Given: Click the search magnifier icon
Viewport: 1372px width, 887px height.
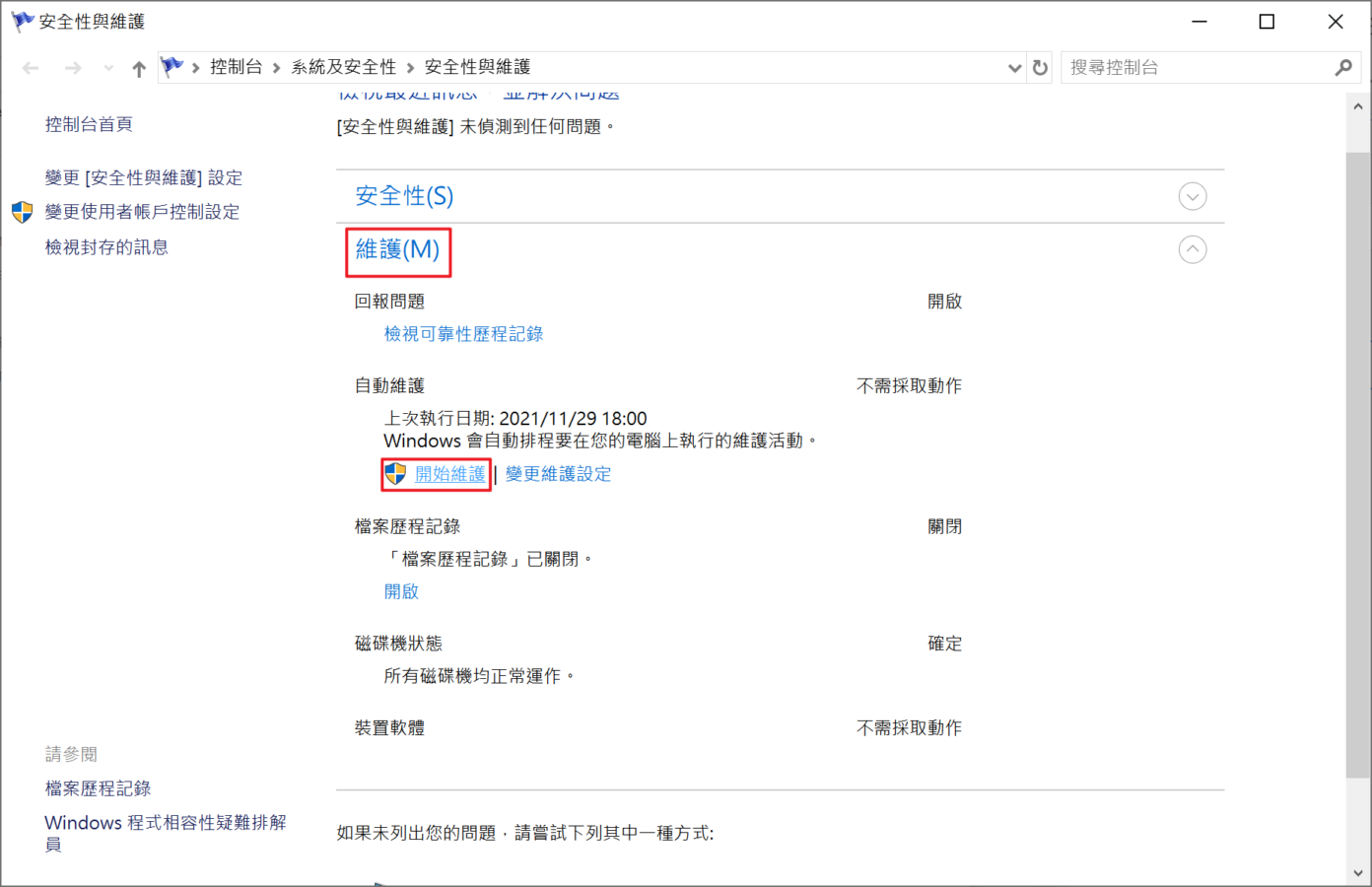Looking at the screenshot, I should click(1343, 67).
